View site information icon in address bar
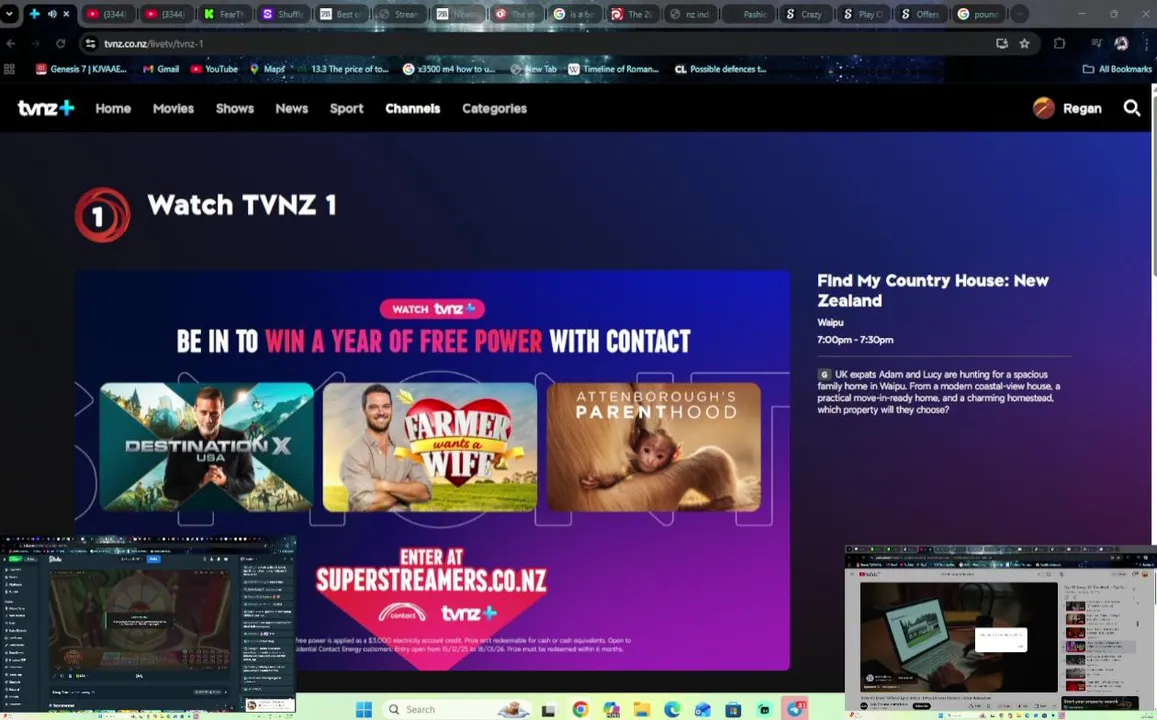The image size is (1157, 720). click(90, 44)
